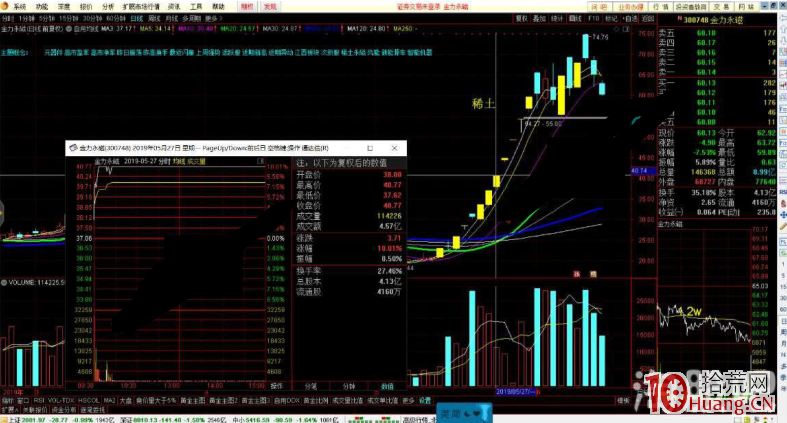
Task: Click the square panel icon above chart
Action: [626, 29]
